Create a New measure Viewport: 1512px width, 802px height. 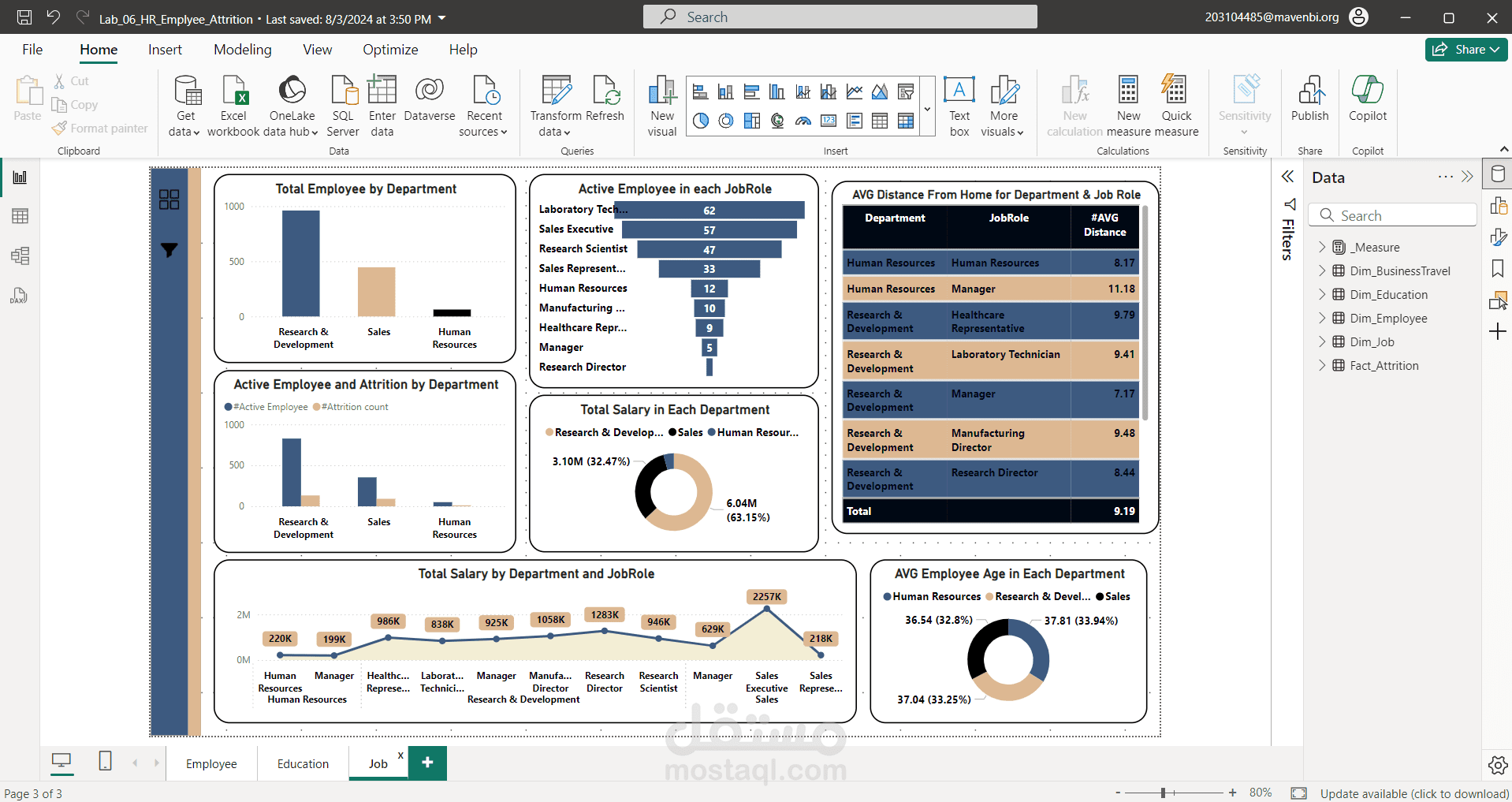pos(1129,106)
